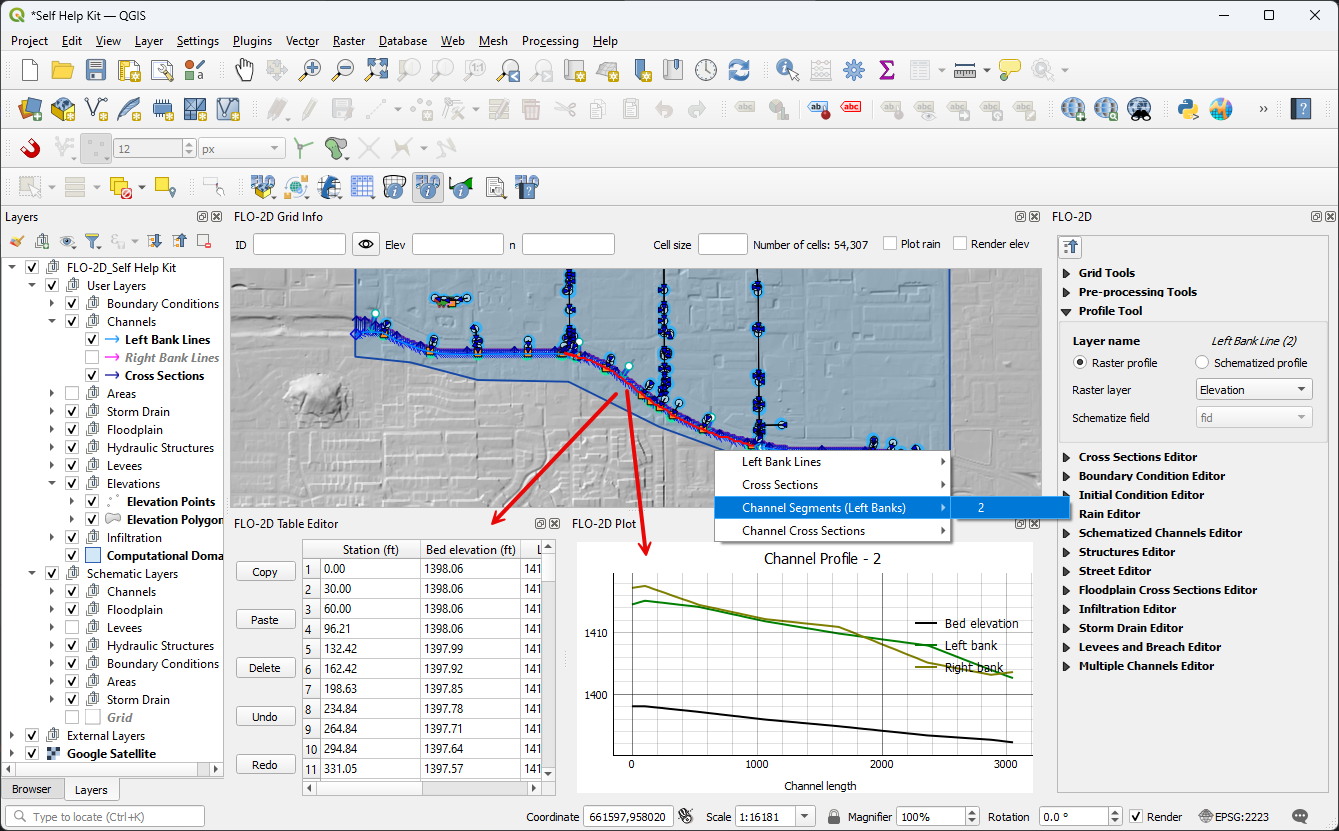Choose Channel Cross Sections from context menu

[803, 531]
